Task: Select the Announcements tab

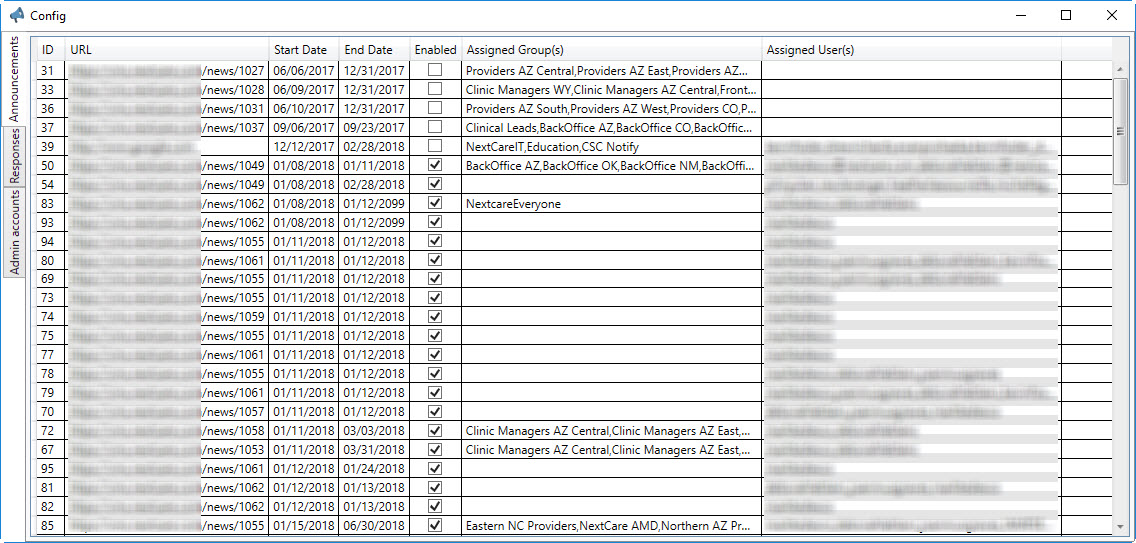Action: click(x=15, y=79)
